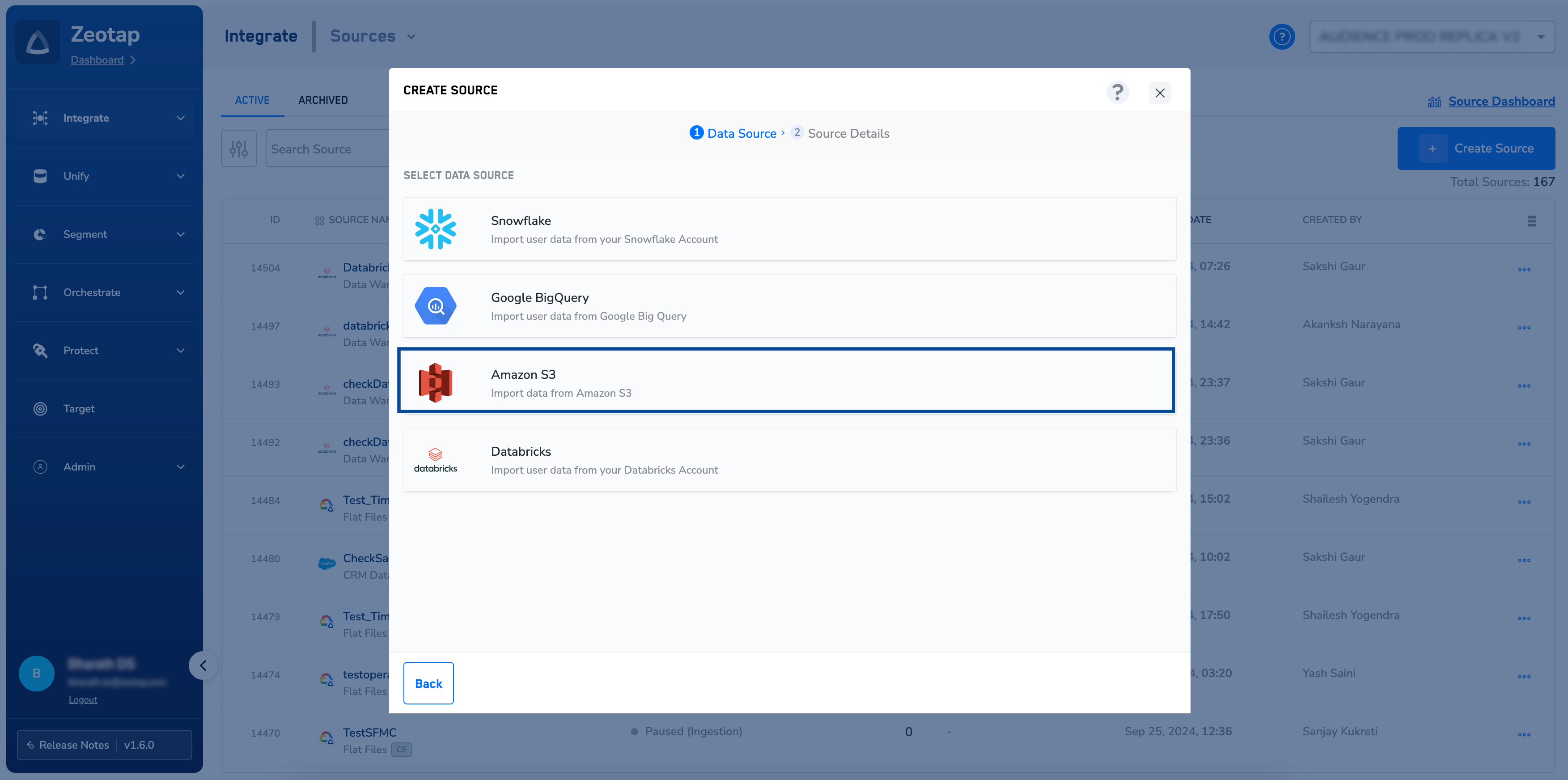Click the filter sliders icon beside search
This screenshot has height=780, width=1568.
[239, 148]
